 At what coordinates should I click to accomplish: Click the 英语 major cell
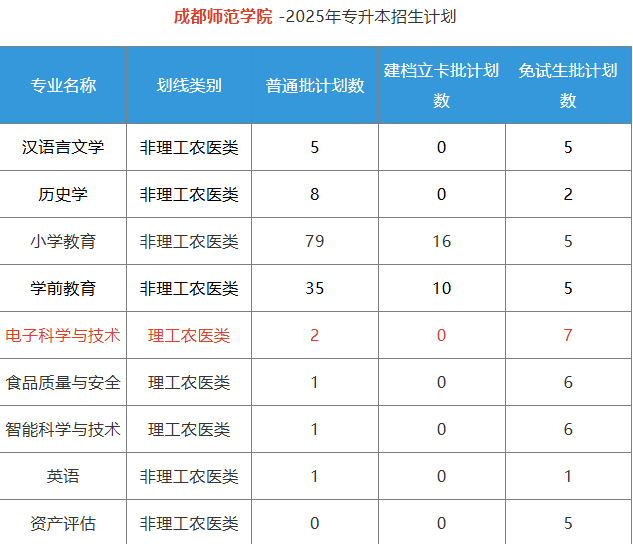[63, 477]
